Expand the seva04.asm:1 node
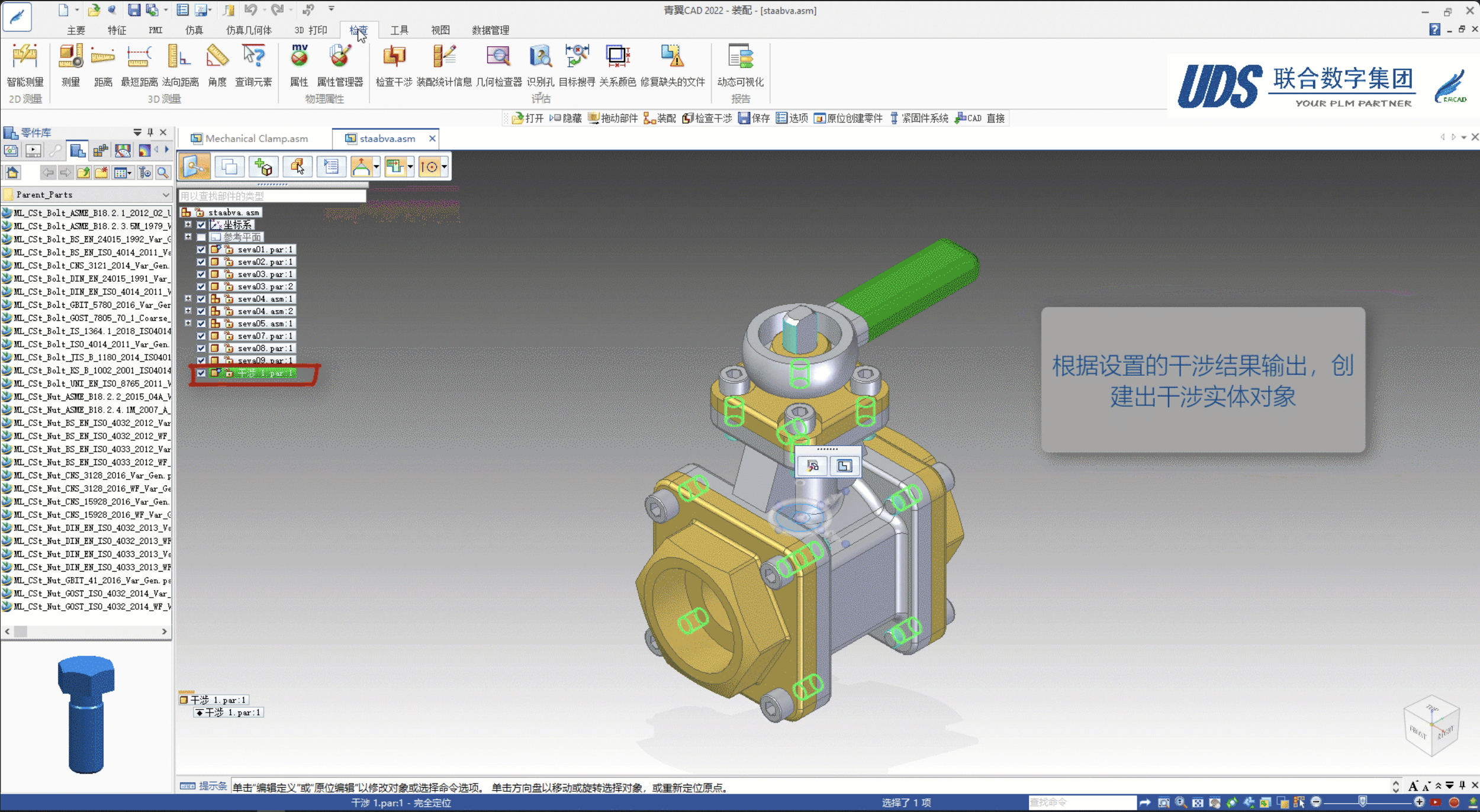Screen dimensions: 1480x812 tap(188, 299)
